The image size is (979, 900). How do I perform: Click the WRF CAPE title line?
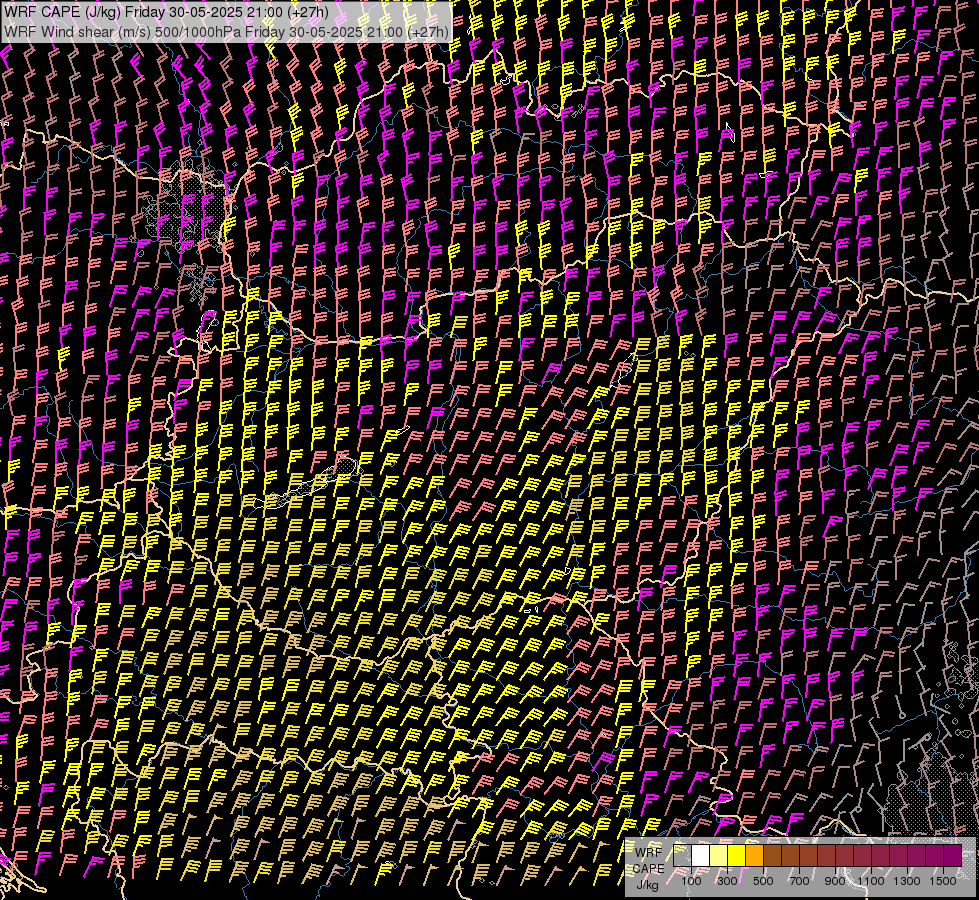tap(166, 12)
